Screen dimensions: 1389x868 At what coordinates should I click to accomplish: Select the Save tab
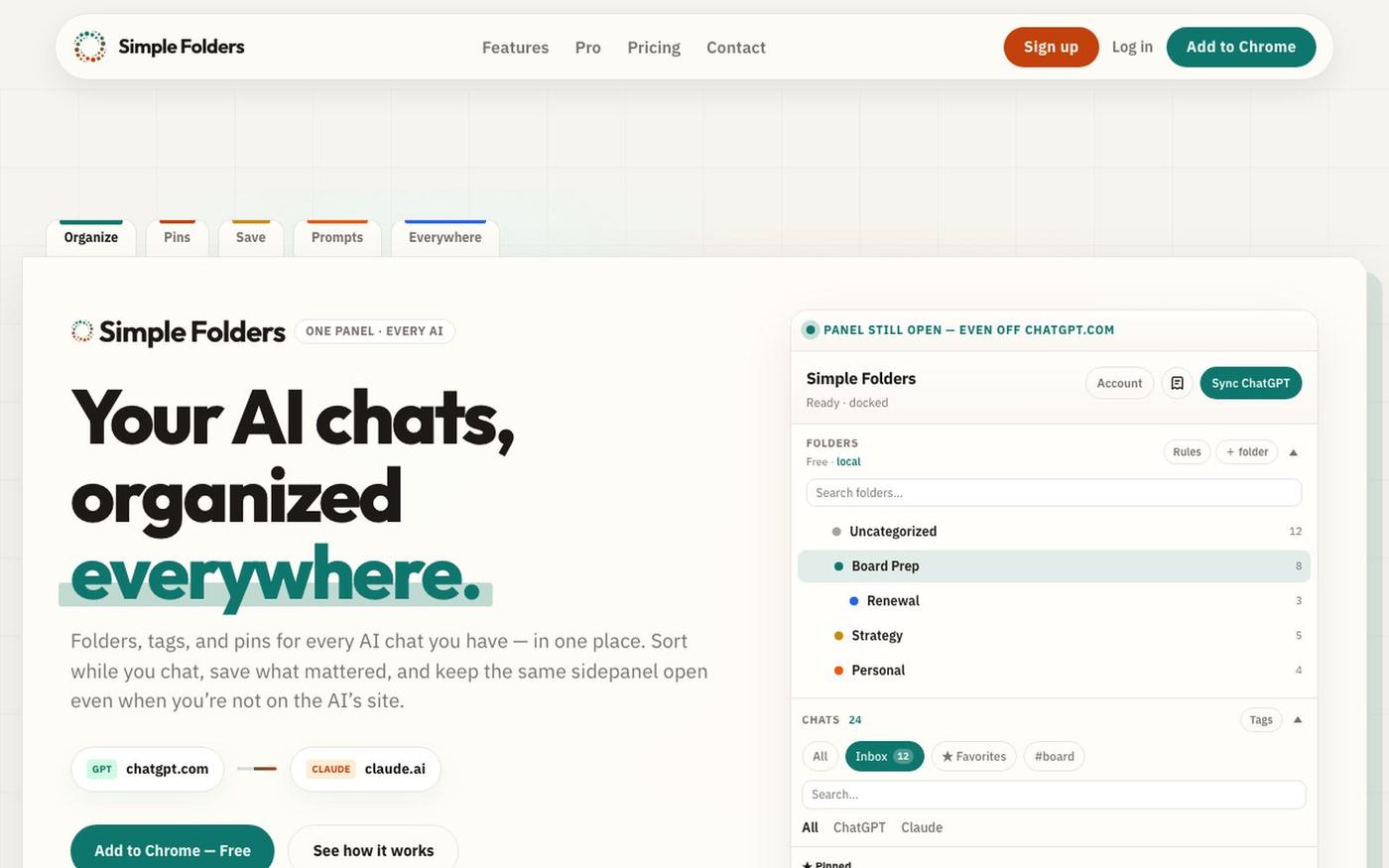coord(251,238)
